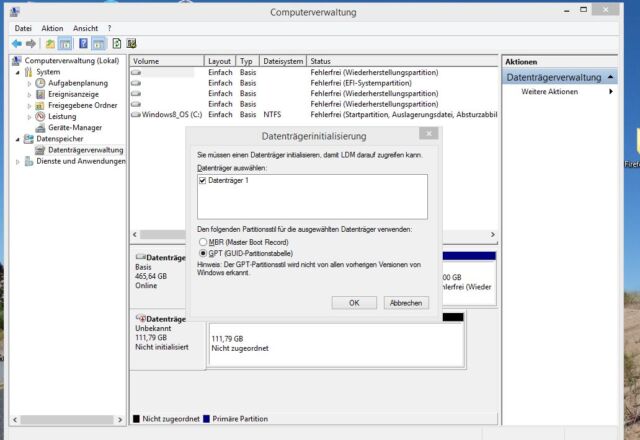Click Abbrechen to cancel initialization
The image size is (640, 440).
(x=405, y=303)
